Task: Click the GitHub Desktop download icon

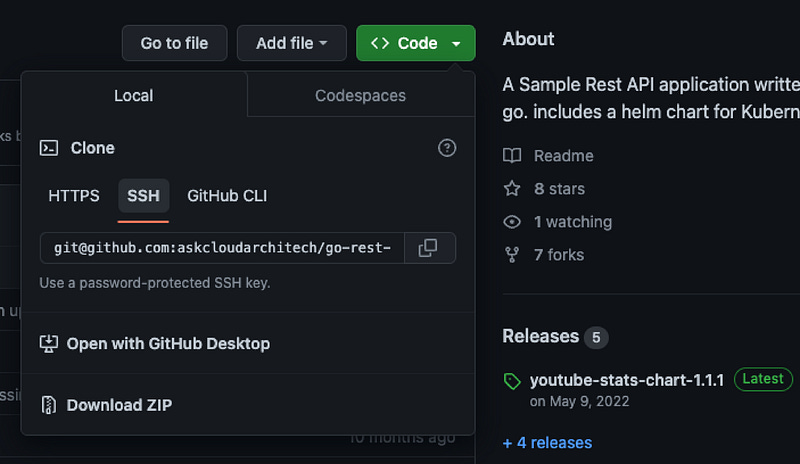Action: pyautogui.click(x=49, y=344)
